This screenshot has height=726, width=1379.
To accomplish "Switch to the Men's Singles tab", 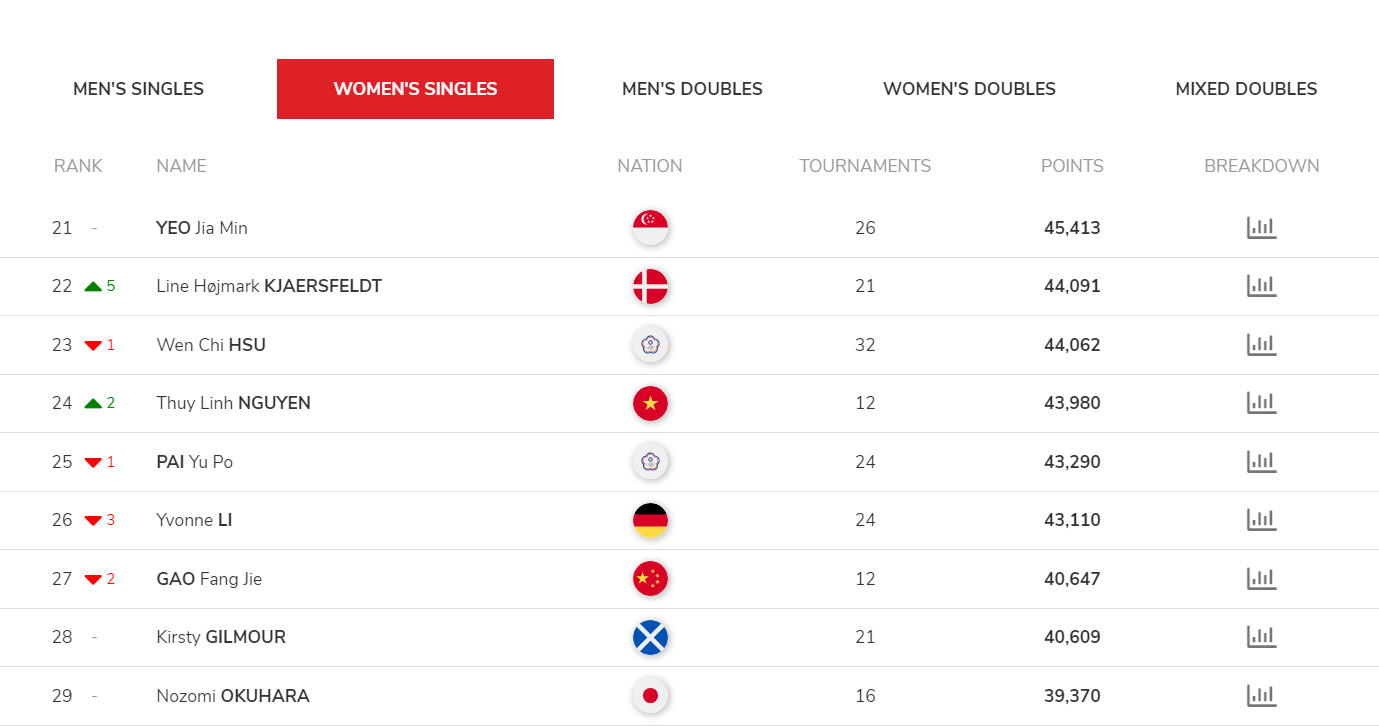I will pyautogui.click(x=138, y=89).
